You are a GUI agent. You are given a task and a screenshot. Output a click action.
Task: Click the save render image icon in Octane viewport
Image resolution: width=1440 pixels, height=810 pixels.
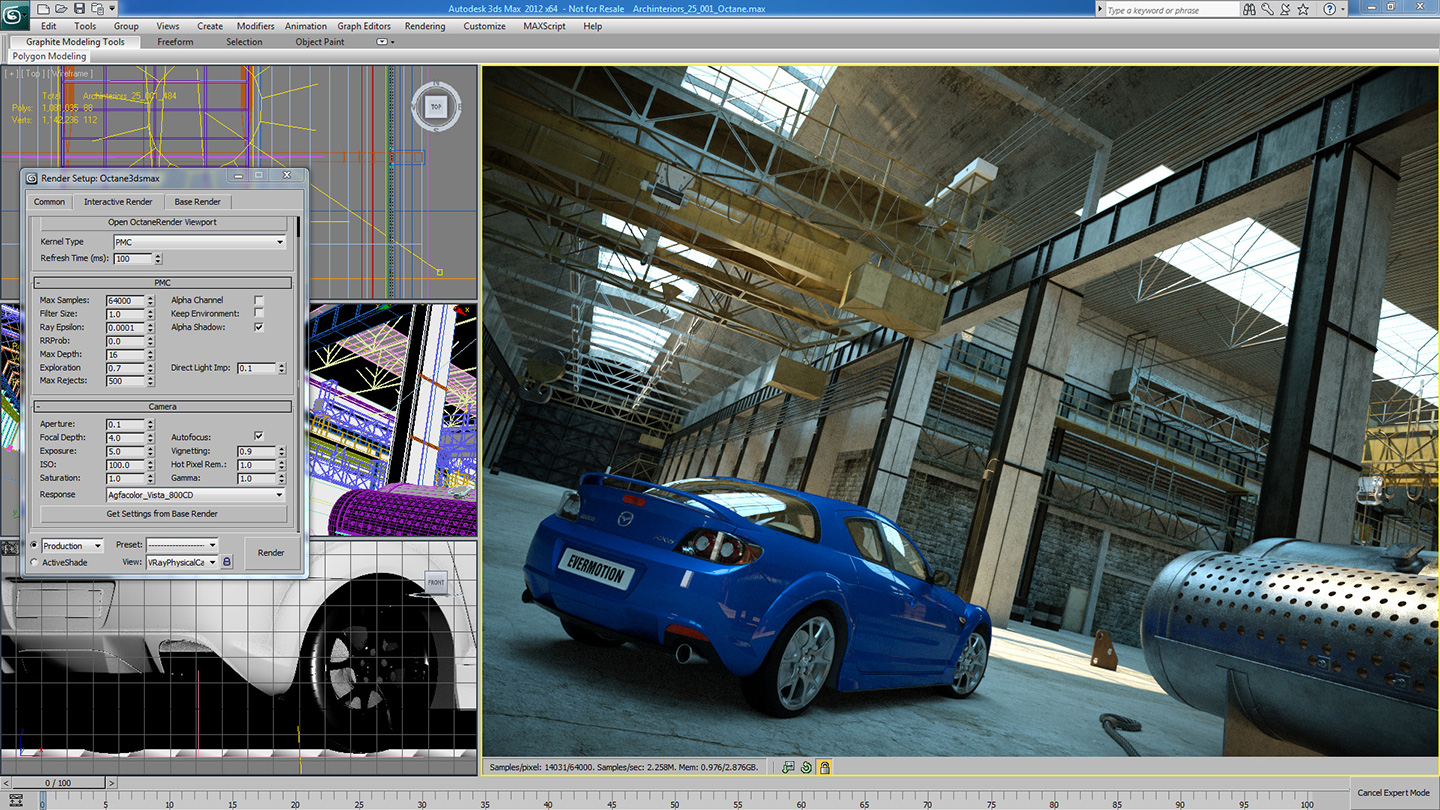788,767
